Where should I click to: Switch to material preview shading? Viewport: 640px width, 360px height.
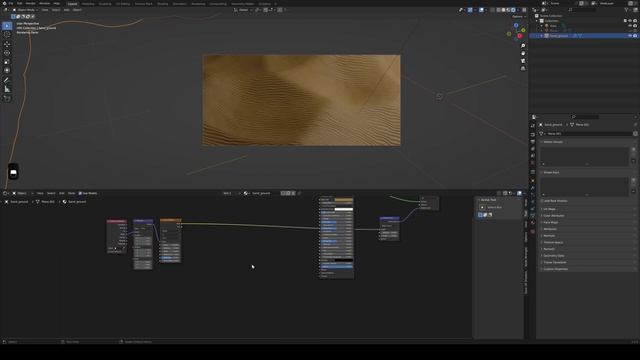[508, 10]
